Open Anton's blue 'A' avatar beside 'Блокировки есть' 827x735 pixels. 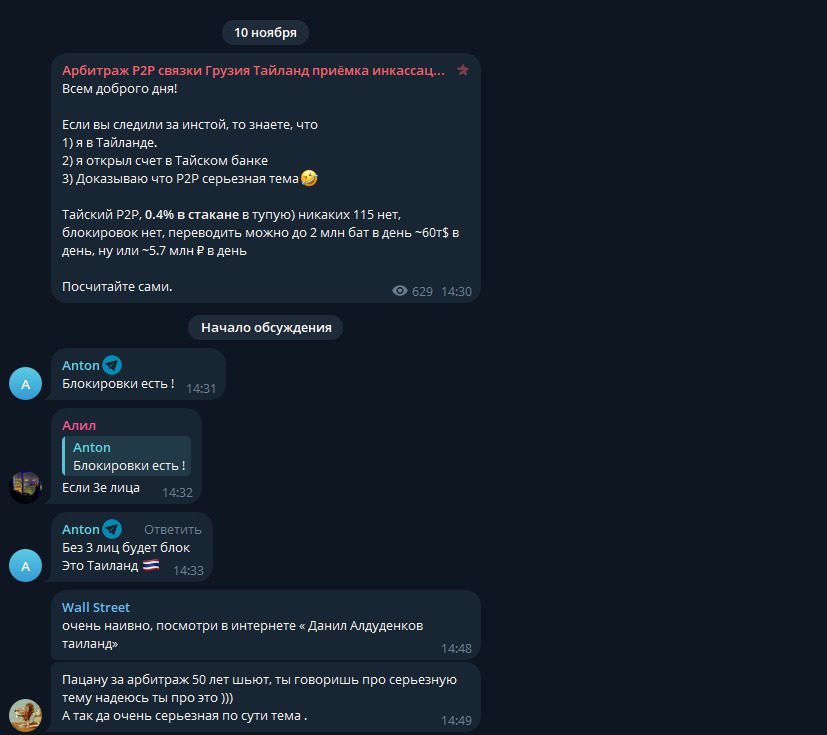(25, 383)
